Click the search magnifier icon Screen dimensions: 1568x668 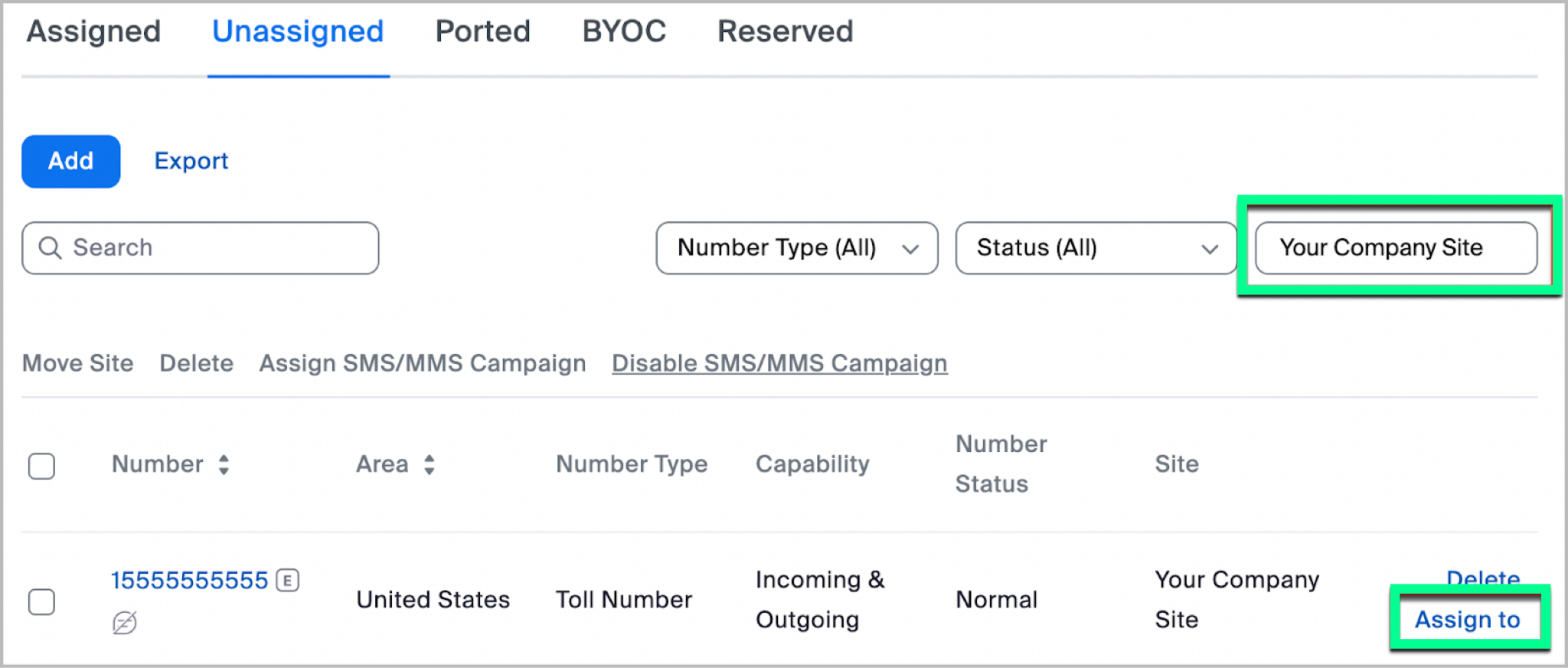(x=51, y=247)
